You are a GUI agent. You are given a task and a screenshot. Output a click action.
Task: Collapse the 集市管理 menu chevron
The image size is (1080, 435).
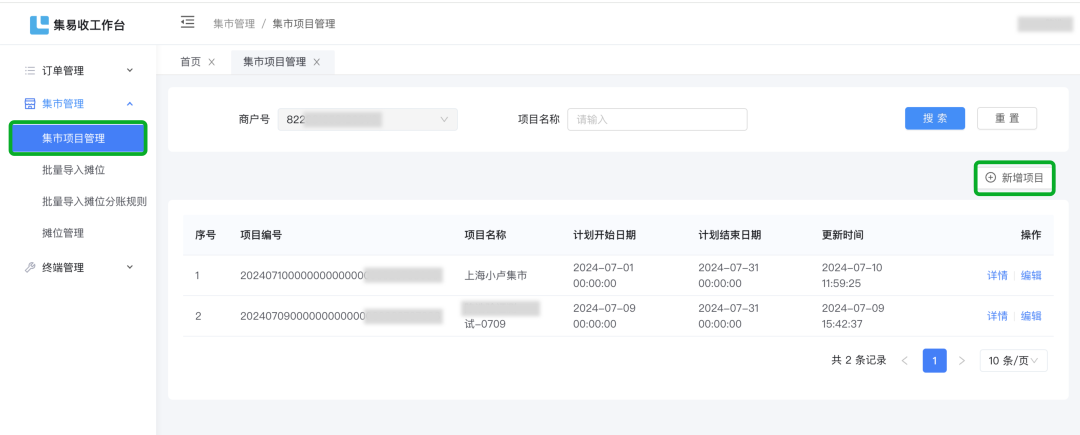(x=129, y=104)
